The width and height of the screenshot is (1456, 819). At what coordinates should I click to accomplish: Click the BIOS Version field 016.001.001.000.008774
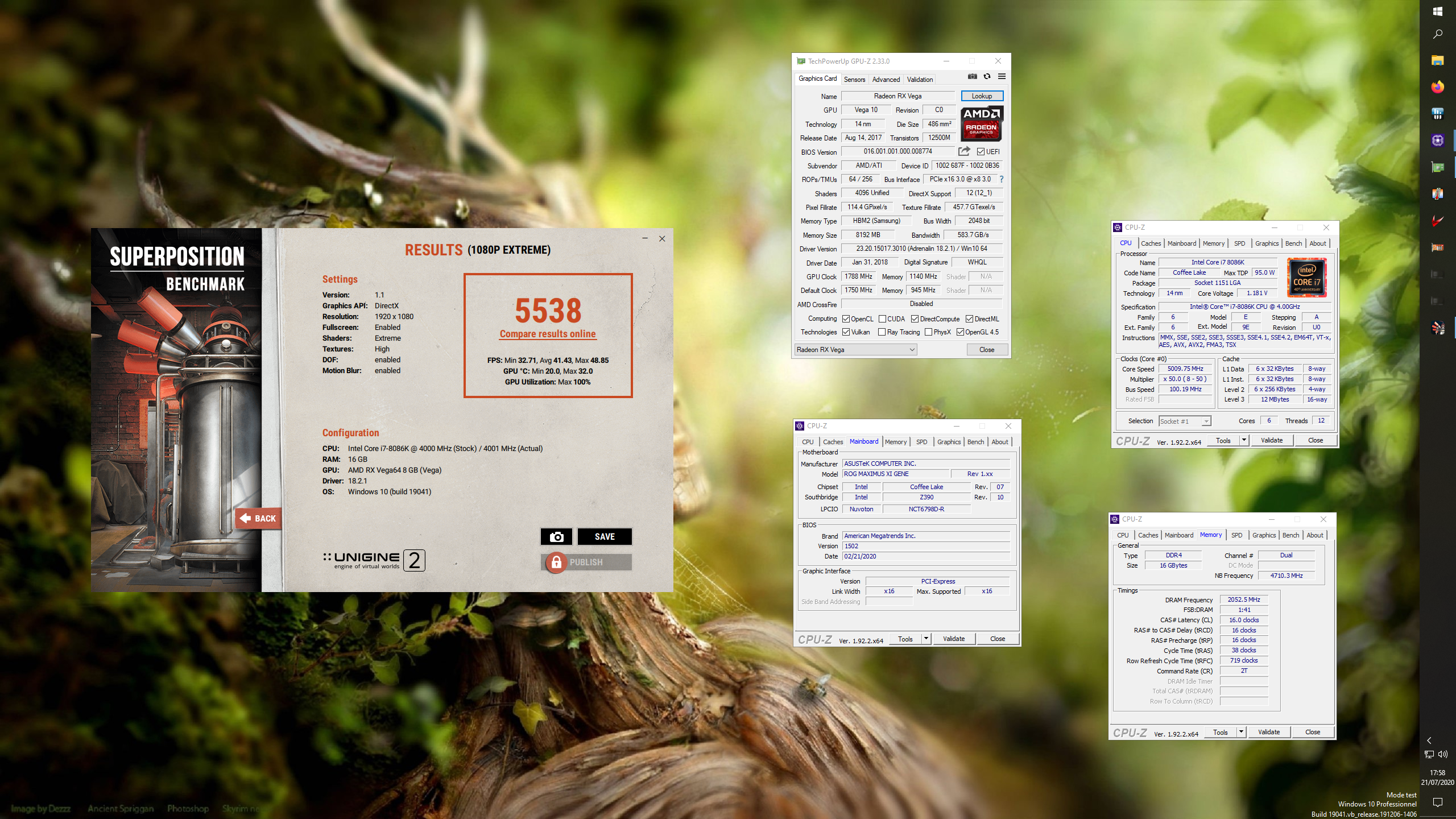[x=897, y=151]
